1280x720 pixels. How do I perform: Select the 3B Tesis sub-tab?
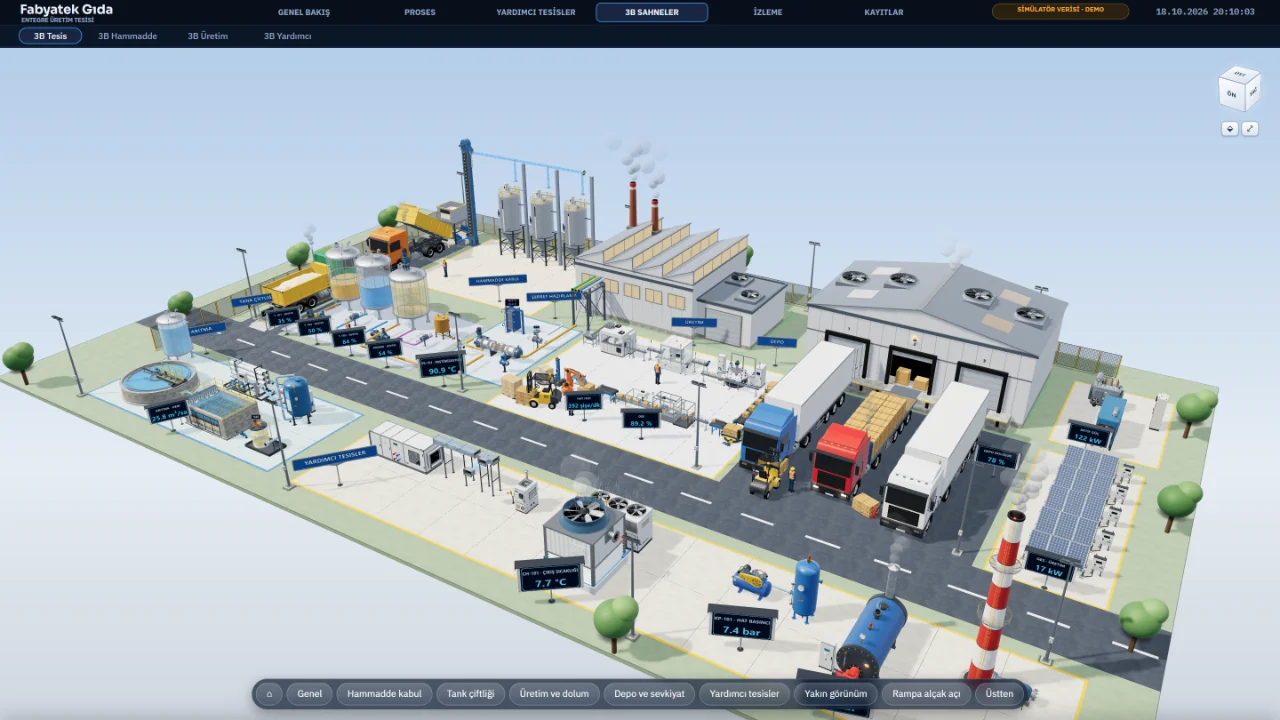pos(51,36)
